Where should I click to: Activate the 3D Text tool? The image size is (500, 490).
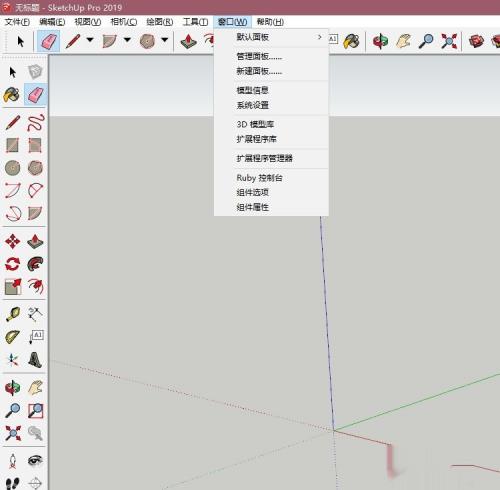[x=35, y=360]
